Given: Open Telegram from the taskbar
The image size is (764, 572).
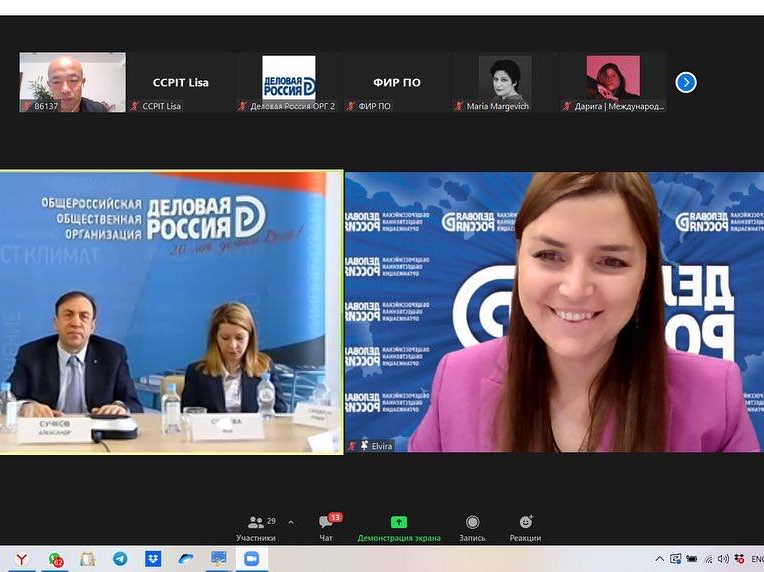Looking at the screenshot, I should pos(120,559).
